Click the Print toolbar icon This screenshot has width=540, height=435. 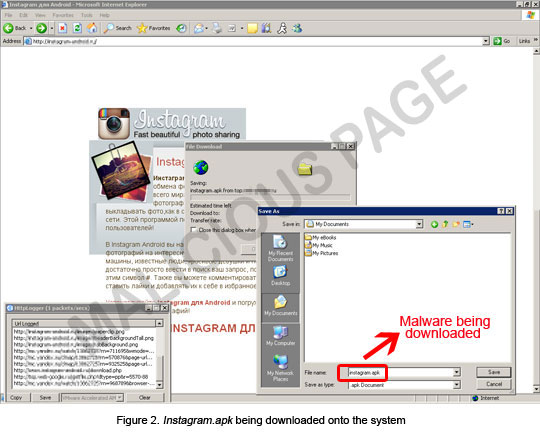click(x=217, y=28)
